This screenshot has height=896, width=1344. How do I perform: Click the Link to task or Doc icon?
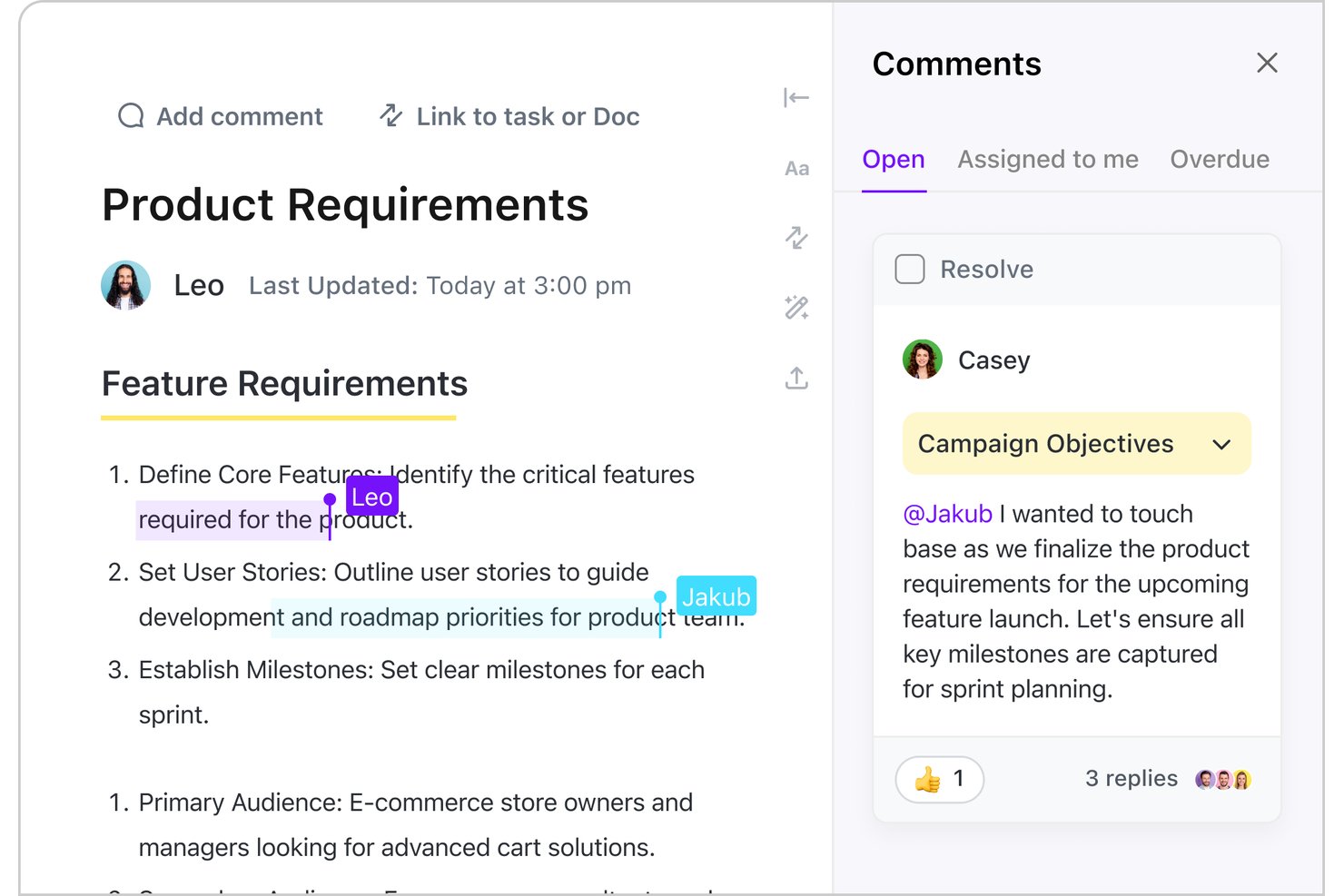[390, 115]
